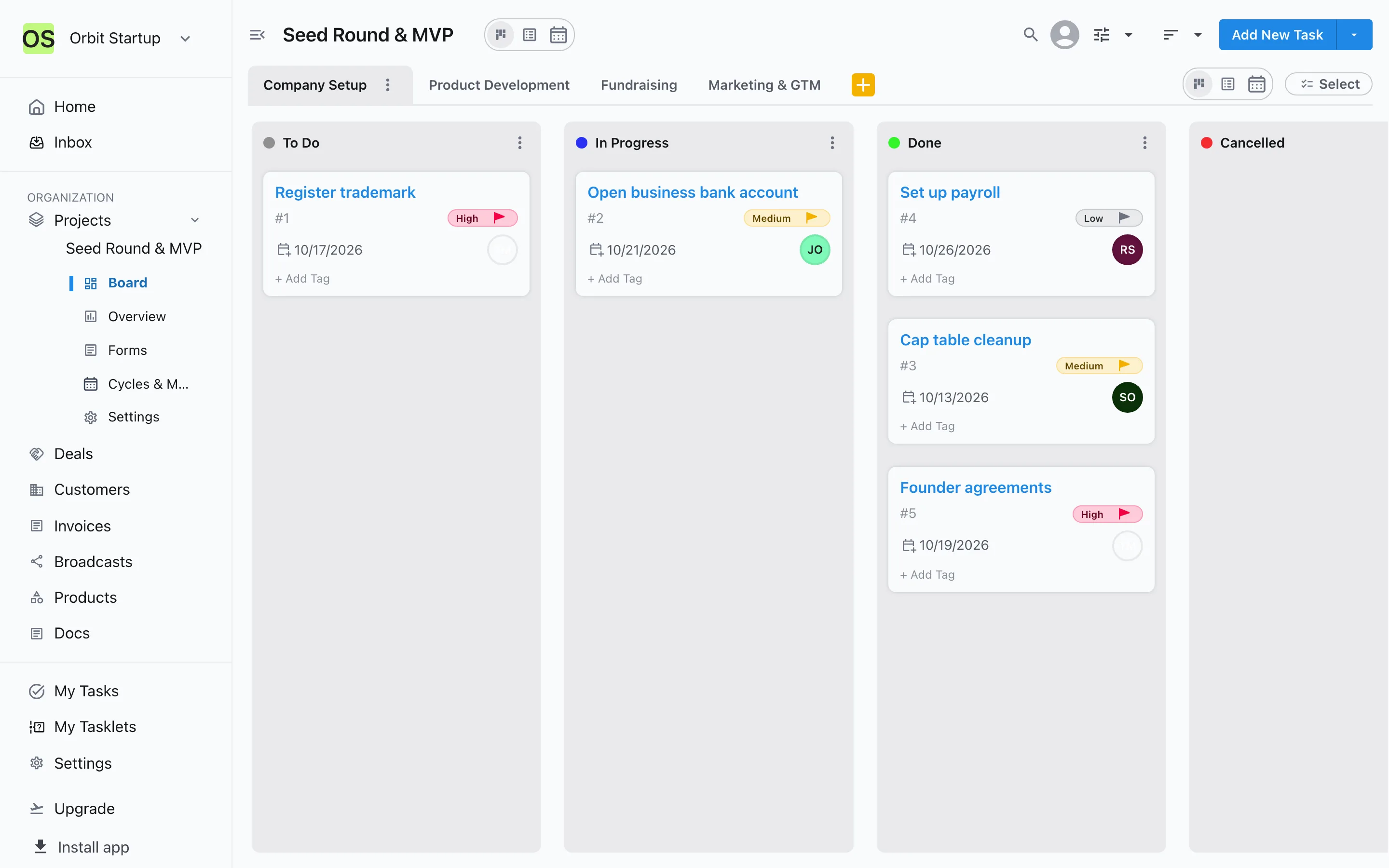Collapse the sidebar with the menu icon
The width and height of the screenshot is (1389, 868).
click(257, 35)
